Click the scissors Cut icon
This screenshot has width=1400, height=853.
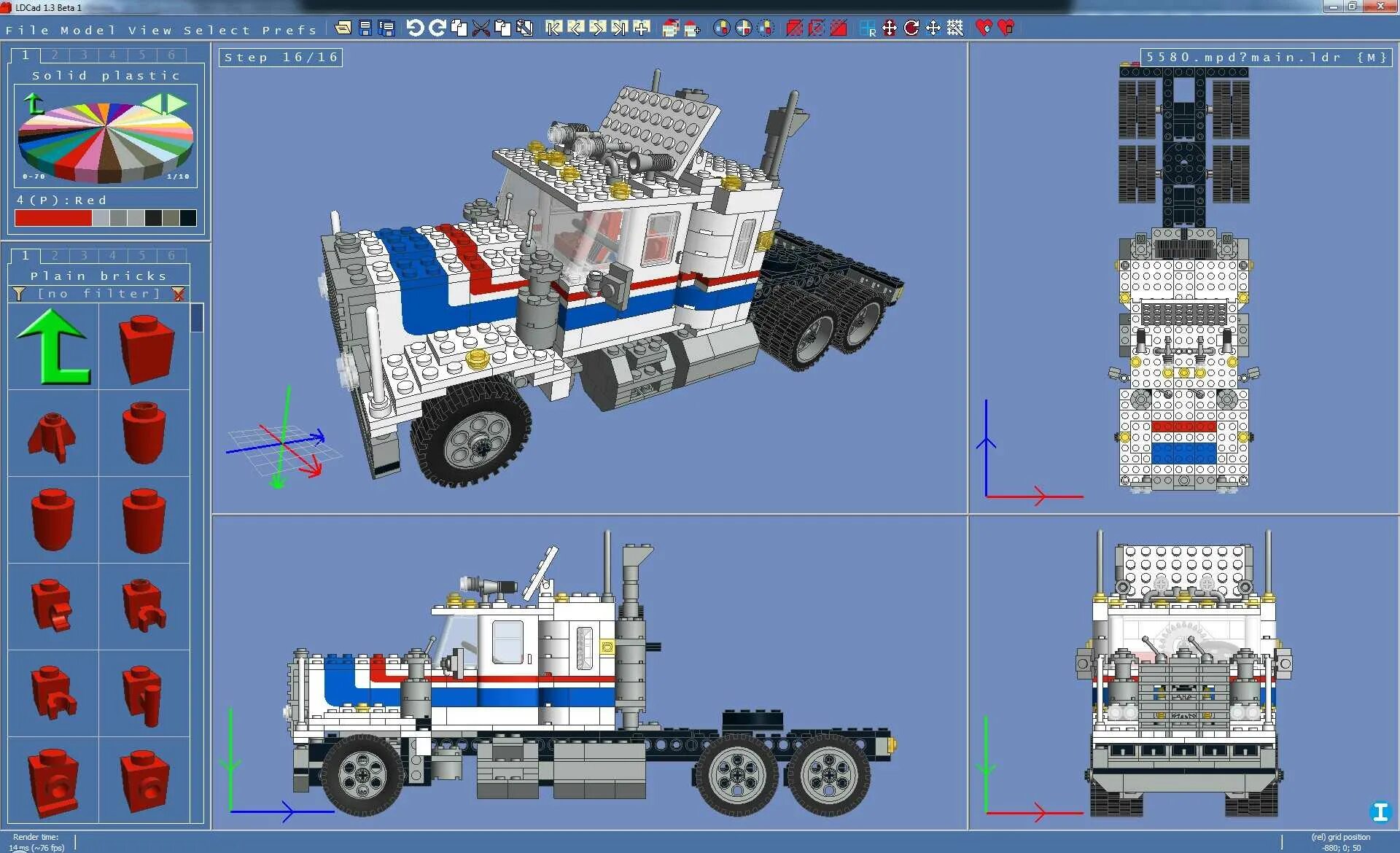pyautogui.click(x=481, y=28)
